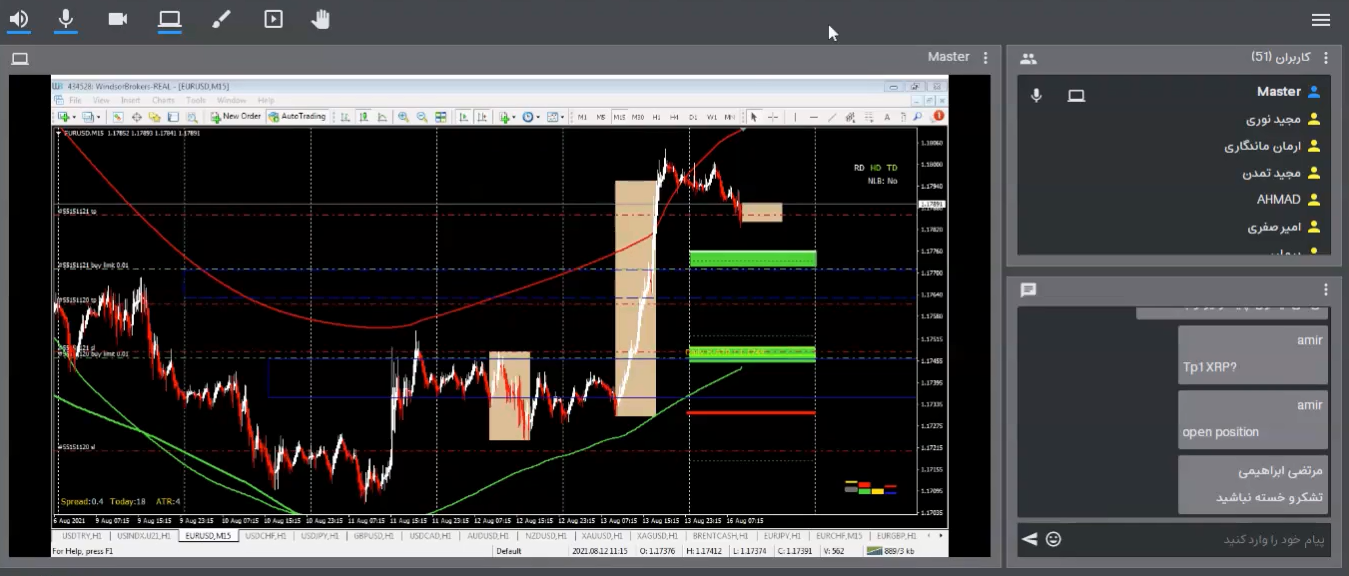Click the media play file icon
Screen dimensions: 1349x576
tap(273, 19)
